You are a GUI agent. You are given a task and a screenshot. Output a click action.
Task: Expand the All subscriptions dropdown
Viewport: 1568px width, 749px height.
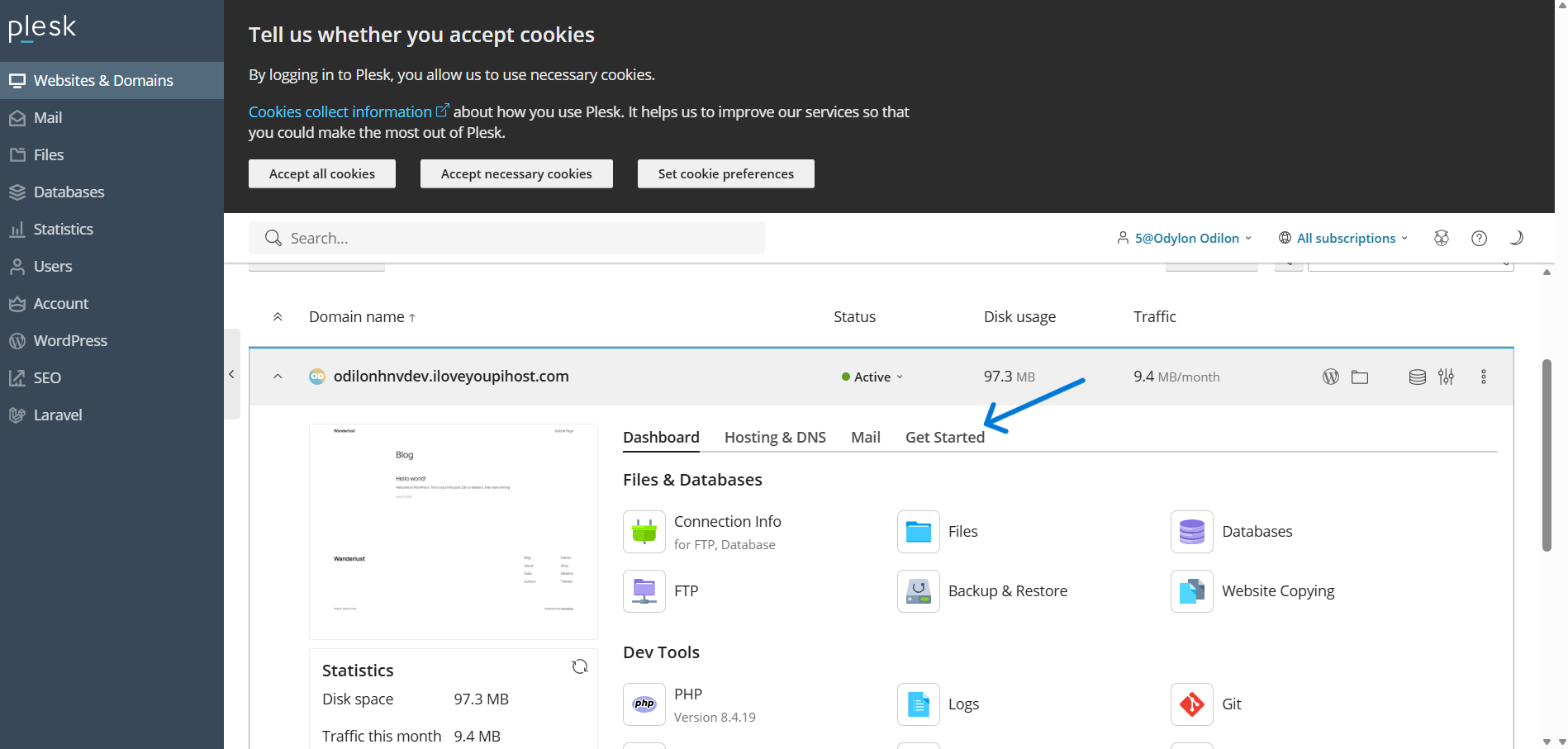click(x=1343, y=238)
